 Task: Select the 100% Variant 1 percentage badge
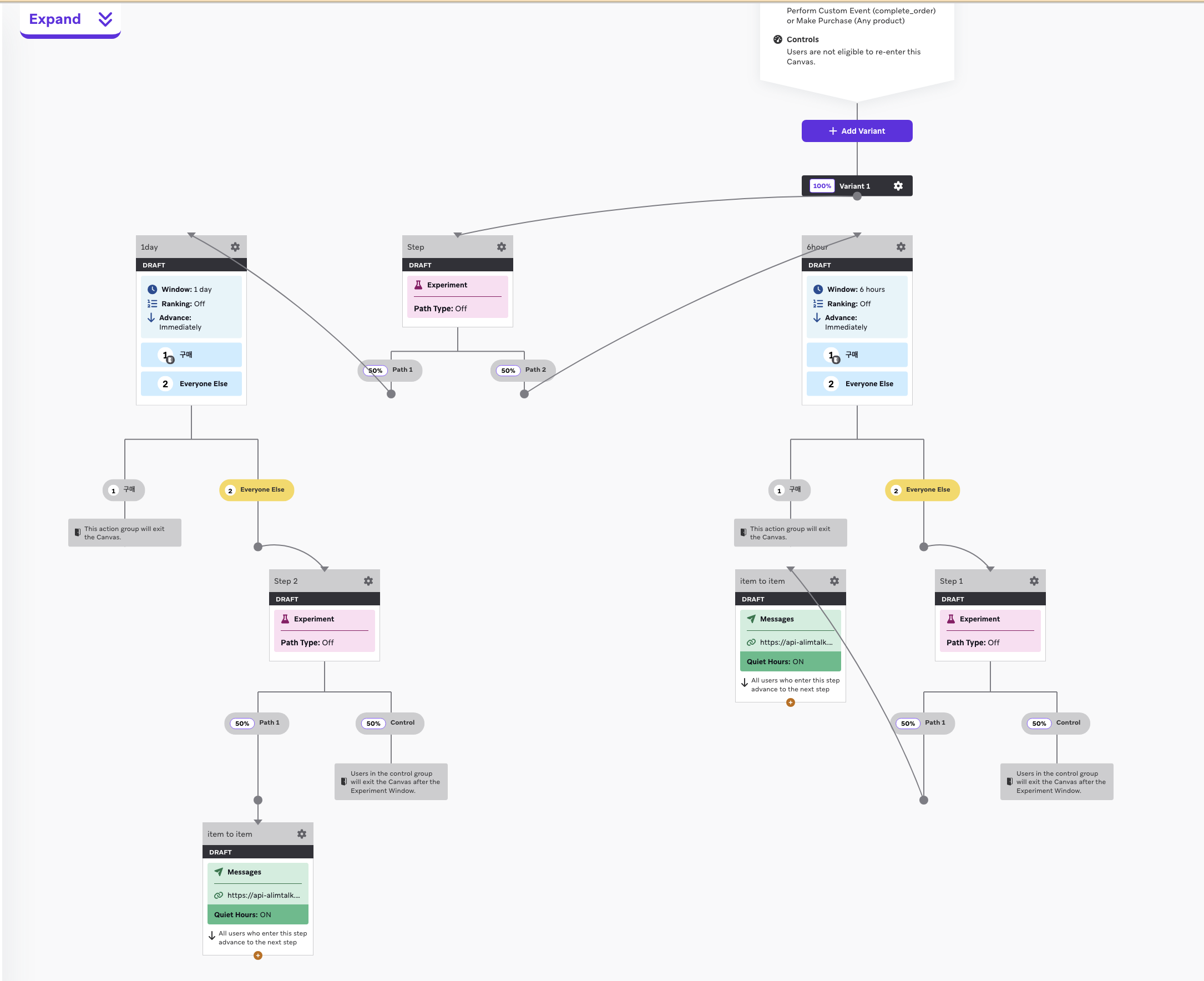pyautogui.click(x=822, y=186)
